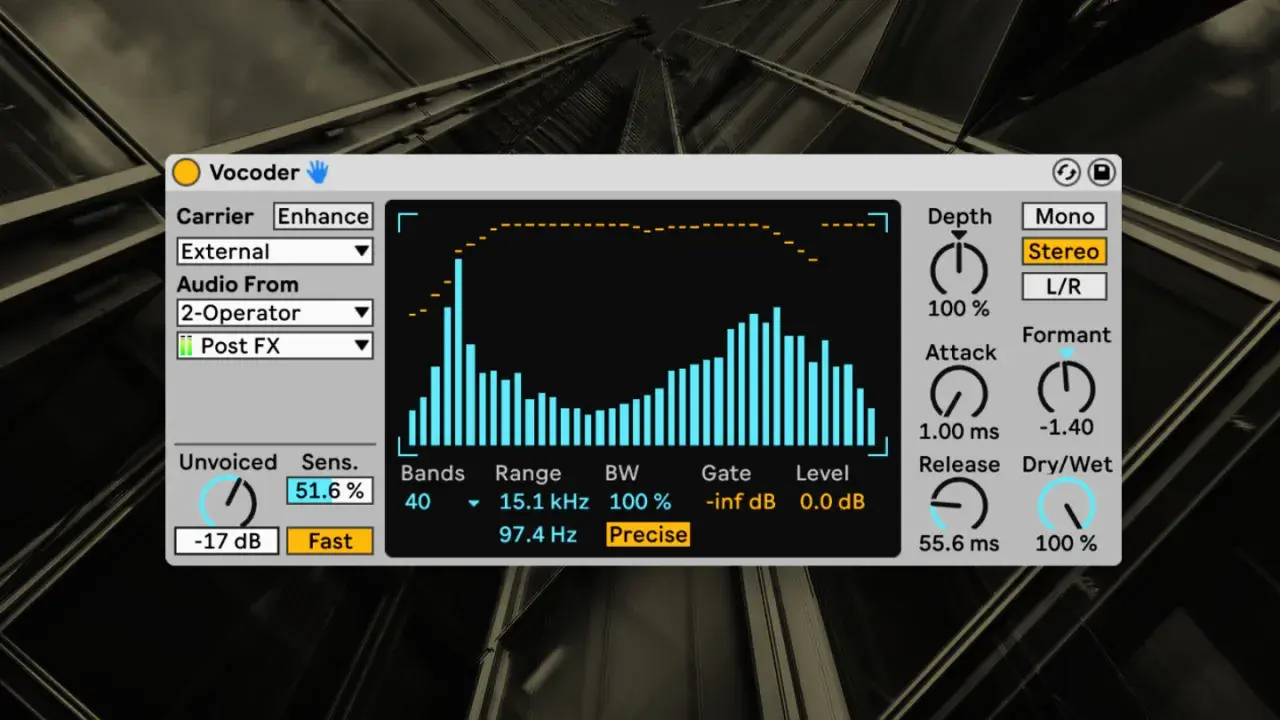Click the Depth knob
1280x720 pixels.
point(959,268)
